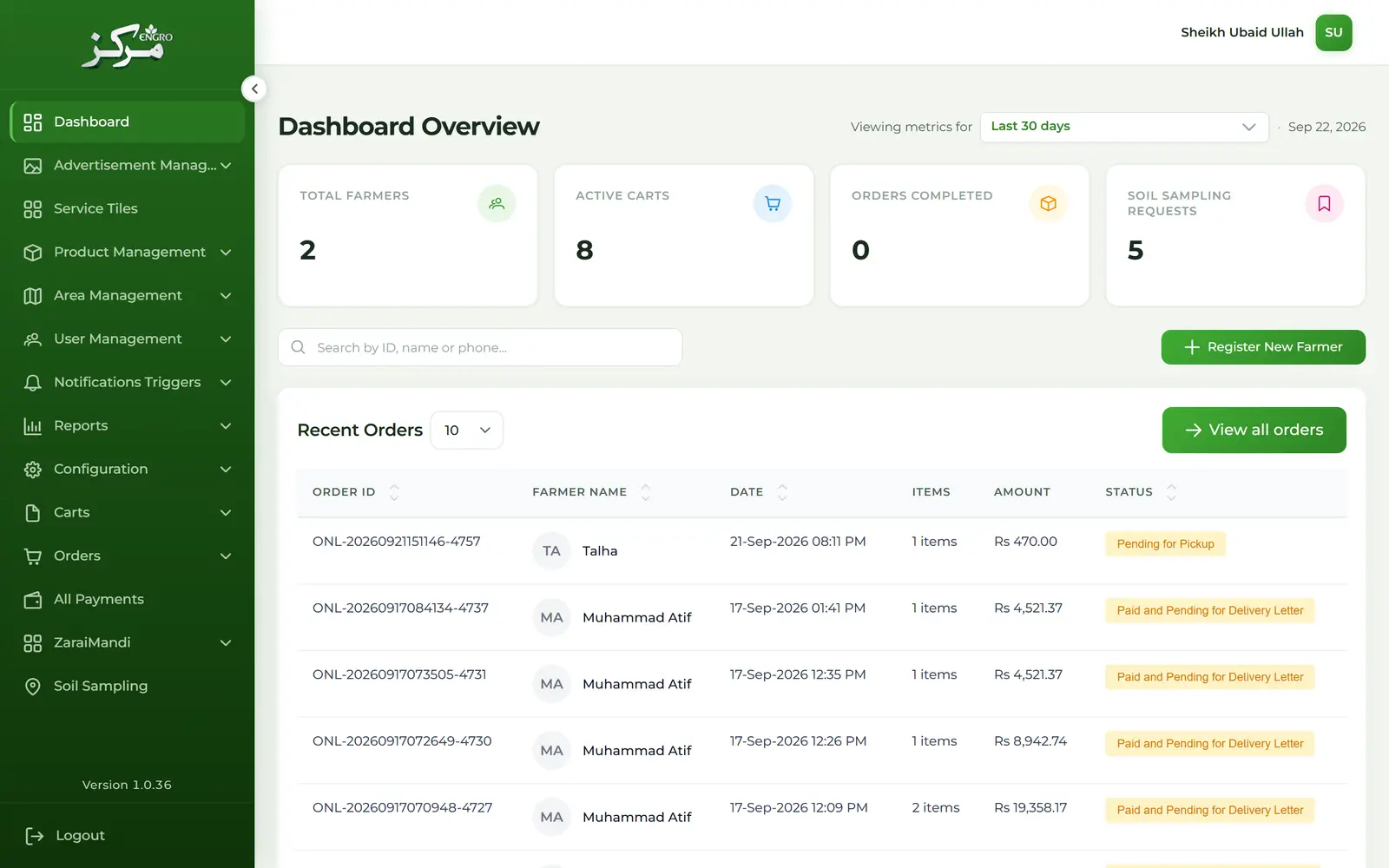The image size is (1389, 868).
Task: Click the Orders cart icon
Action: point(33,556)
